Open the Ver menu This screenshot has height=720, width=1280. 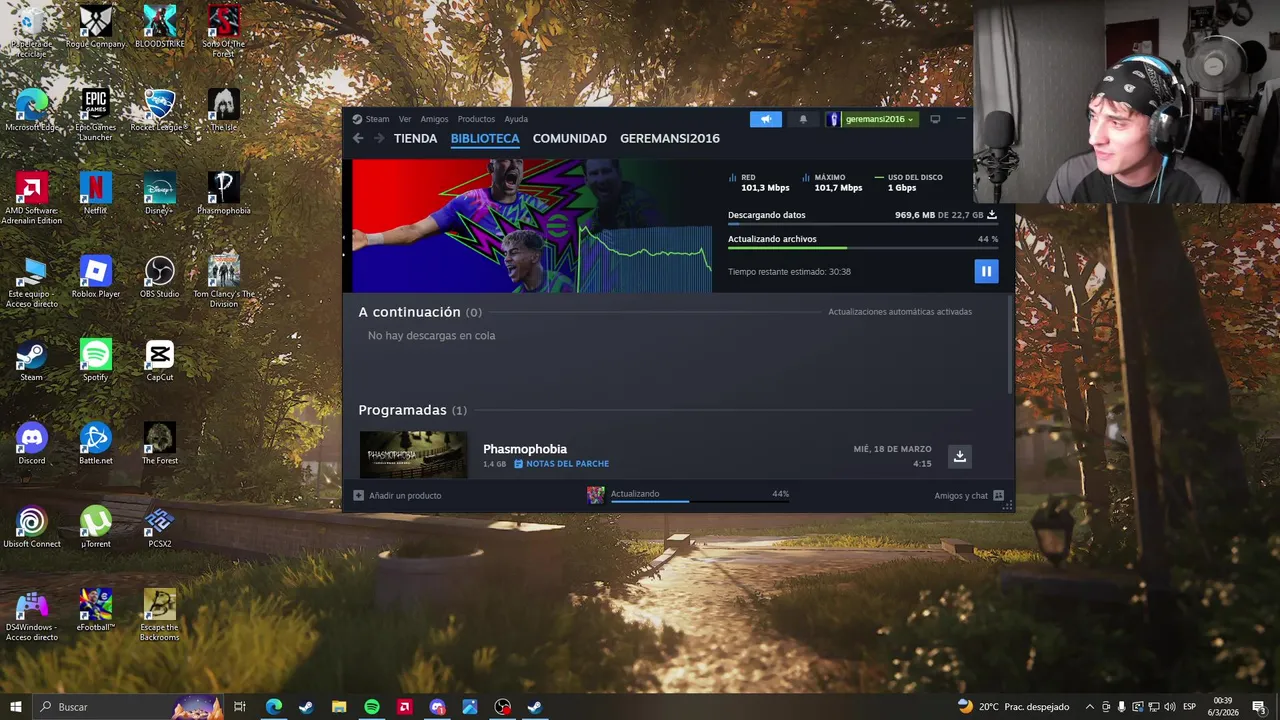[x=405, y=119]
